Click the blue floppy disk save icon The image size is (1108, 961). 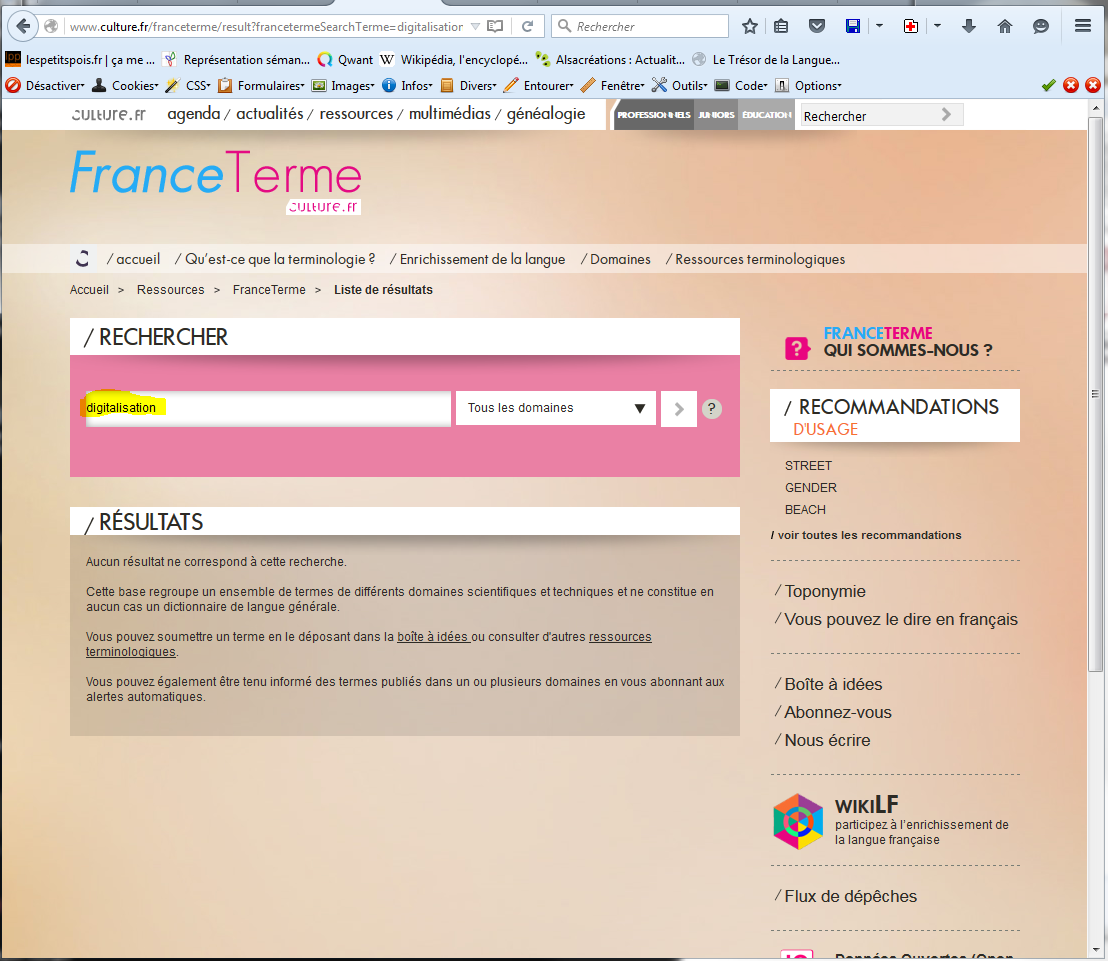point(853,26)
